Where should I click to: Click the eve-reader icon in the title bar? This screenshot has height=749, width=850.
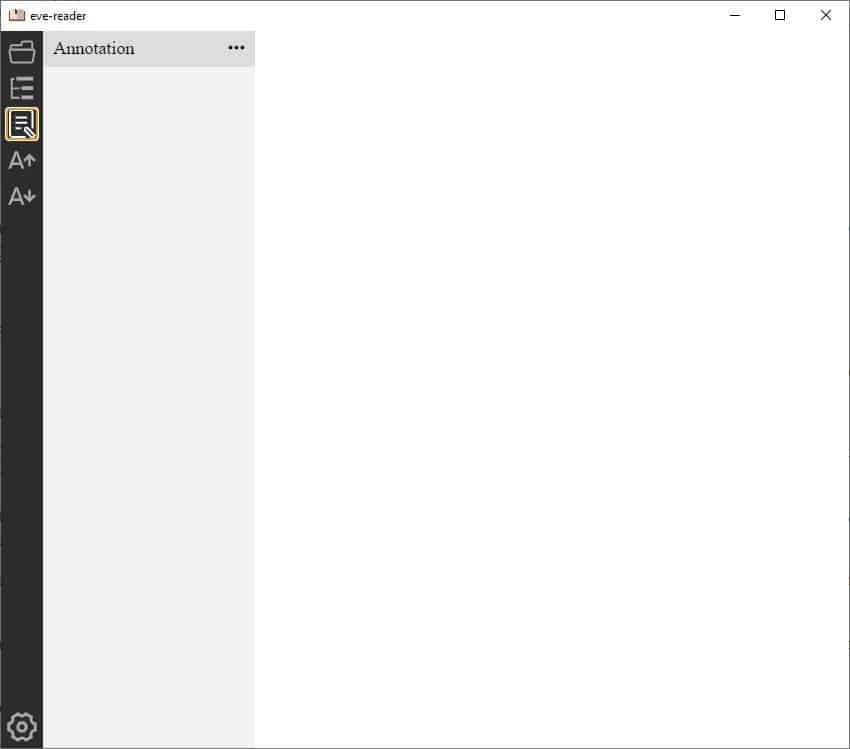click(x=18, y=15)
